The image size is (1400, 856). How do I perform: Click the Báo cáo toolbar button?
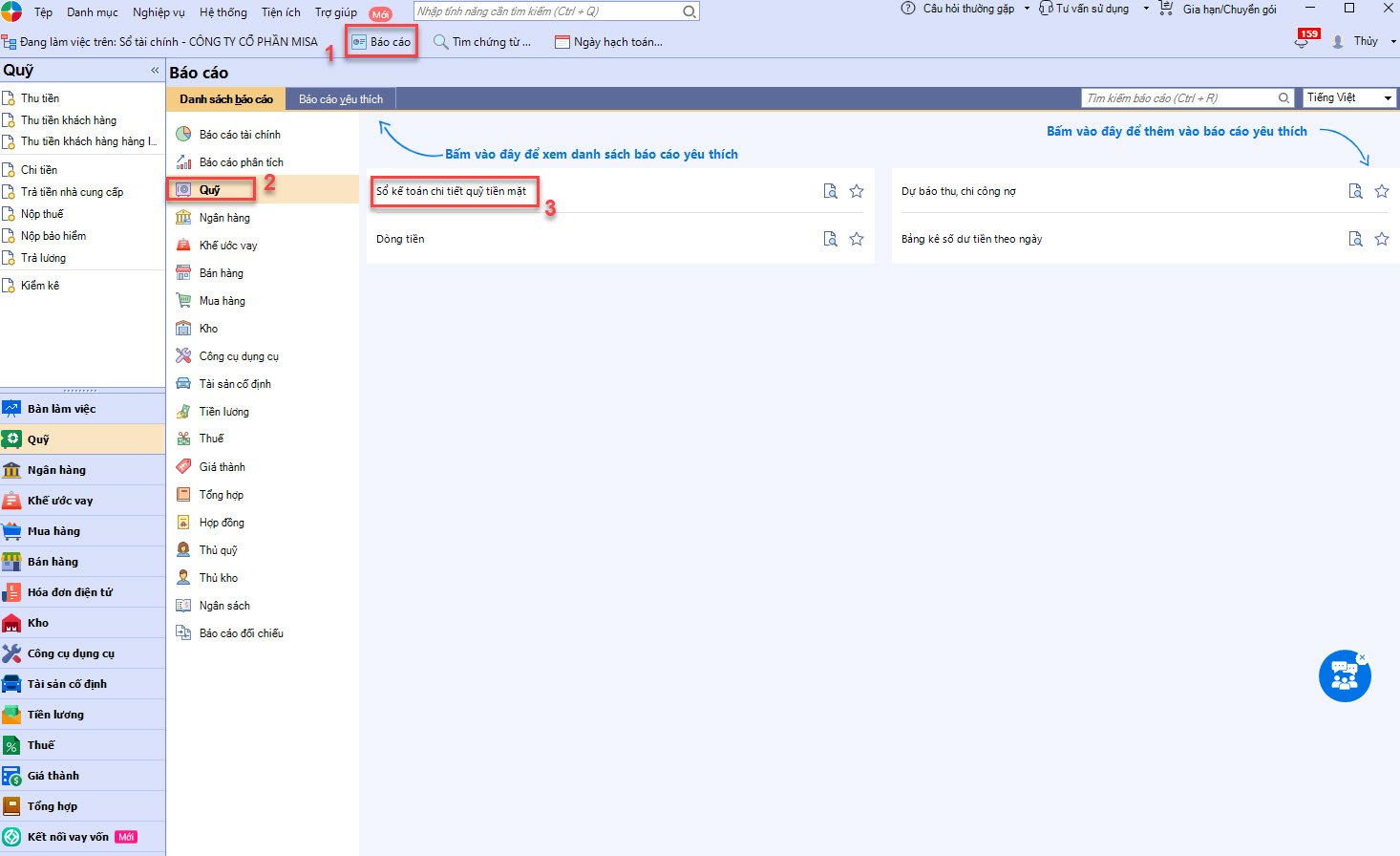(x=381, y=42)
